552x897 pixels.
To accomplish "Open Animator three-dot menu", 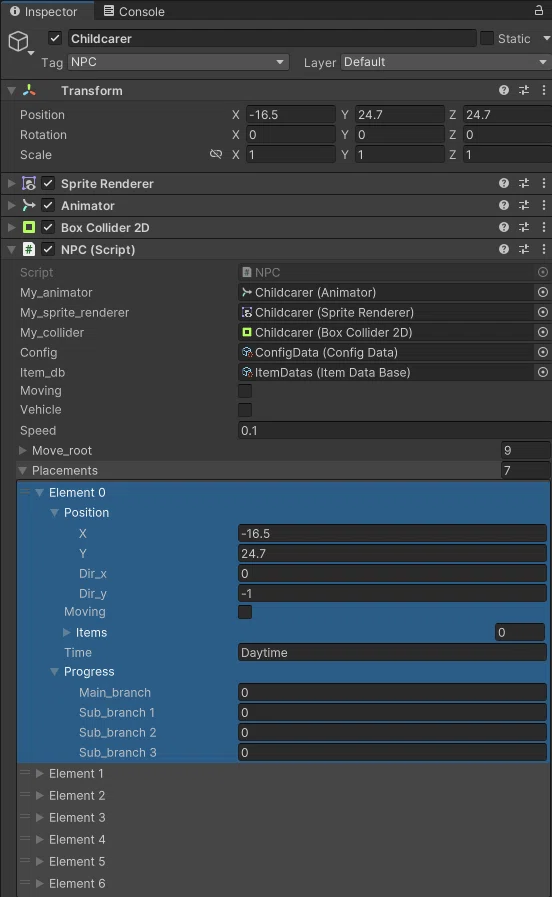I will tap(543, 205).
